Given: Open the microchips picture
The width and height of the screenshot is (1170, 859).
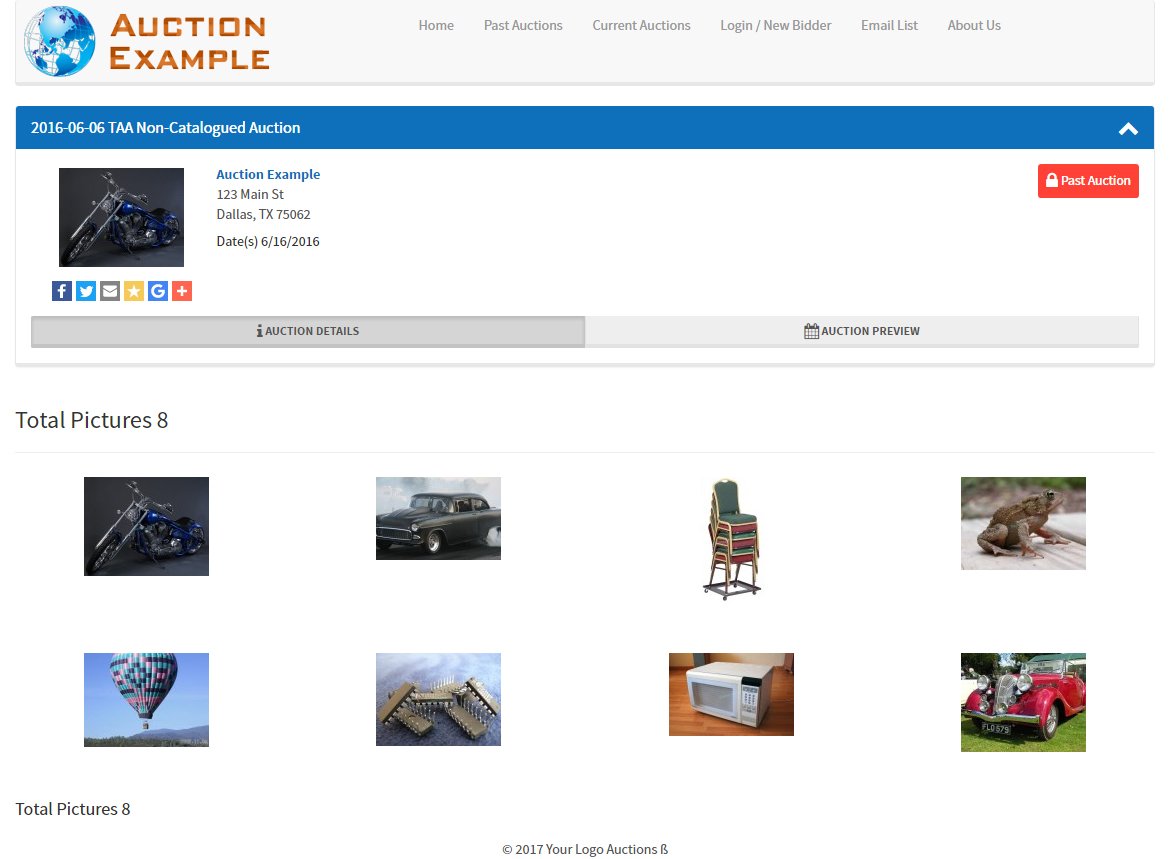Looking at the screenshot, I should point(438,699).
